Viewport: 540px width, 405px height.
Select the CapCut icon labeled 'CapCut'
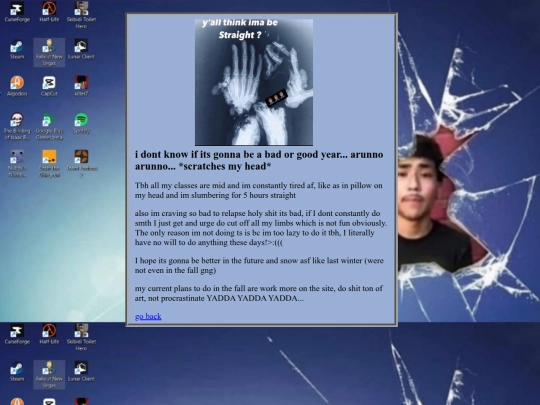(x=49, y=86)
